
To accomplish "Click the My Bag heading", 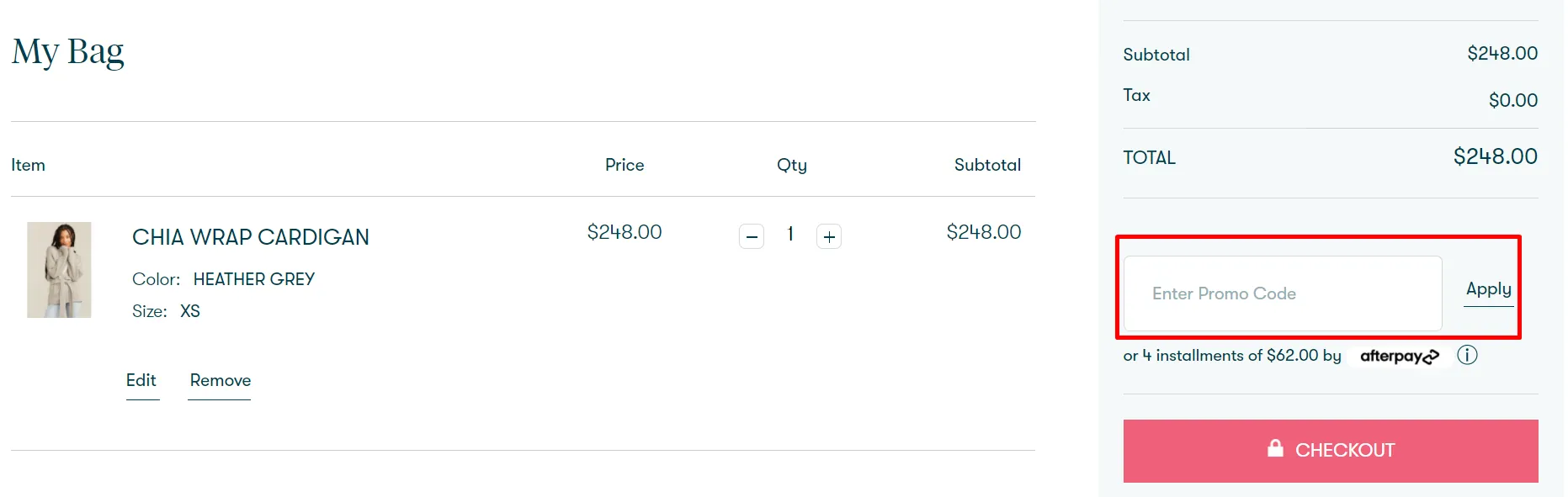I will tap(67, 51).
